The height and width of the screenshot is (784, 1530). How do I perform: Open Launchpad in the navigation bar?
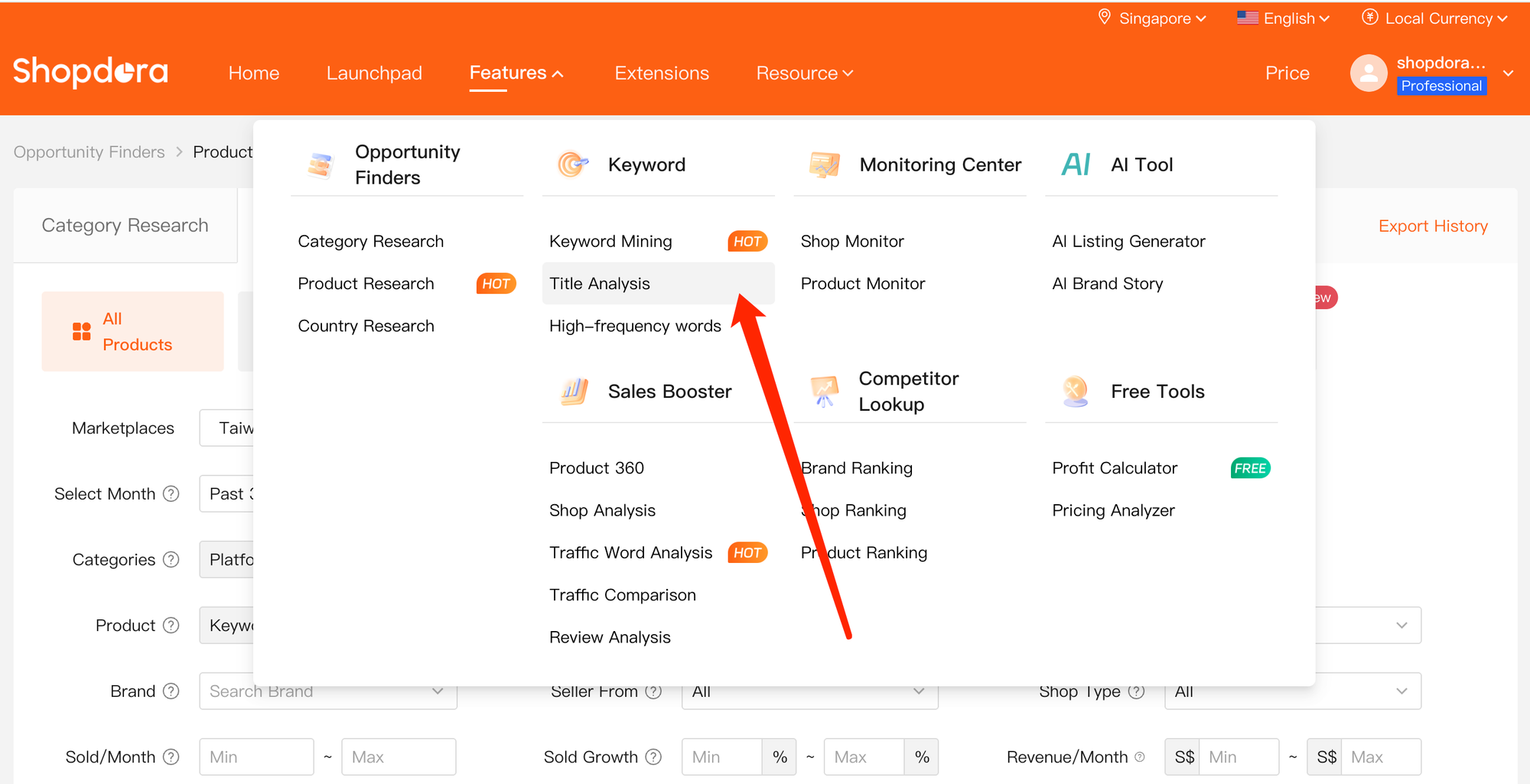[x=374, y=73]
